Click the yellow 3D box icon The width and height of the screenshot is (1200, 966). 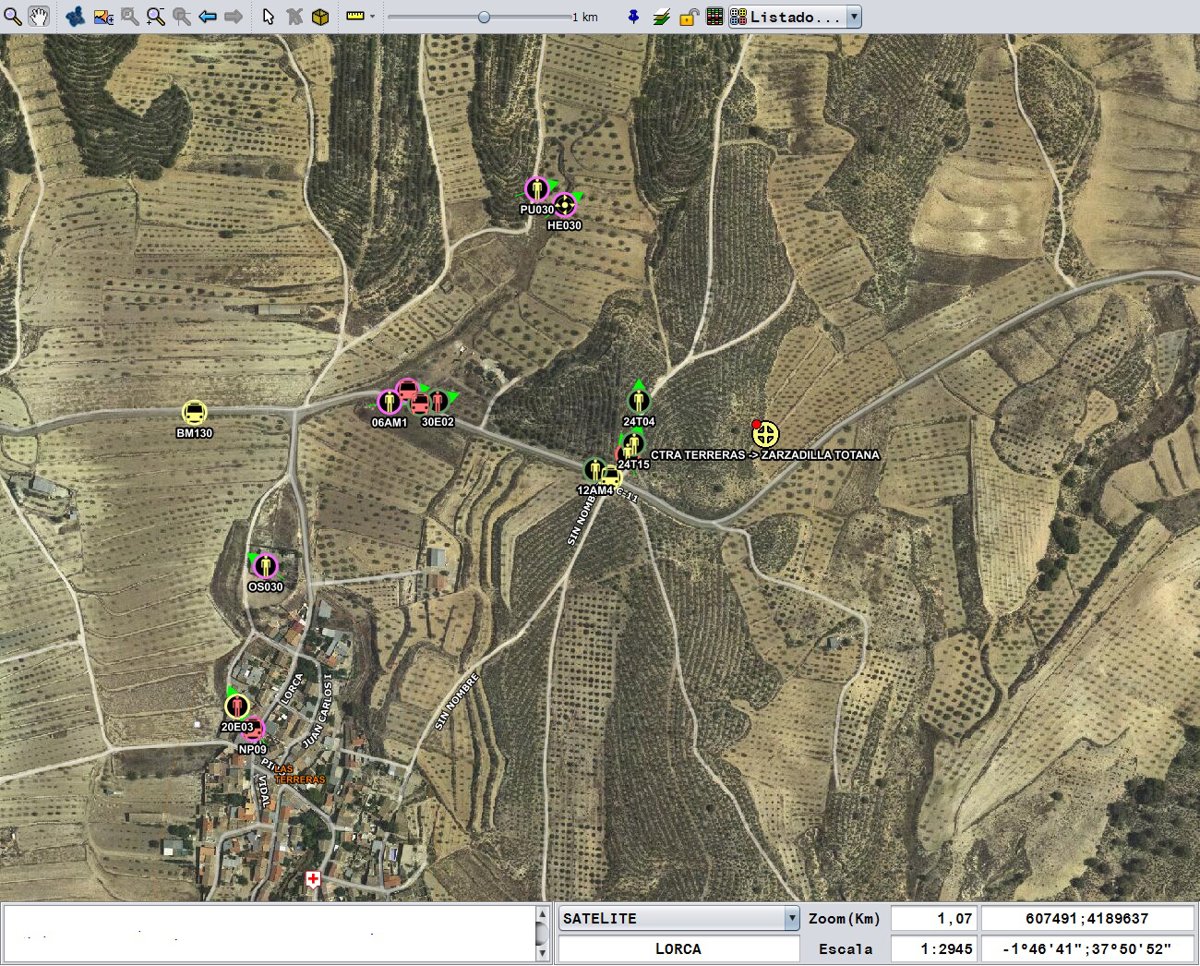pyautogui.click(x=320, y=16)
